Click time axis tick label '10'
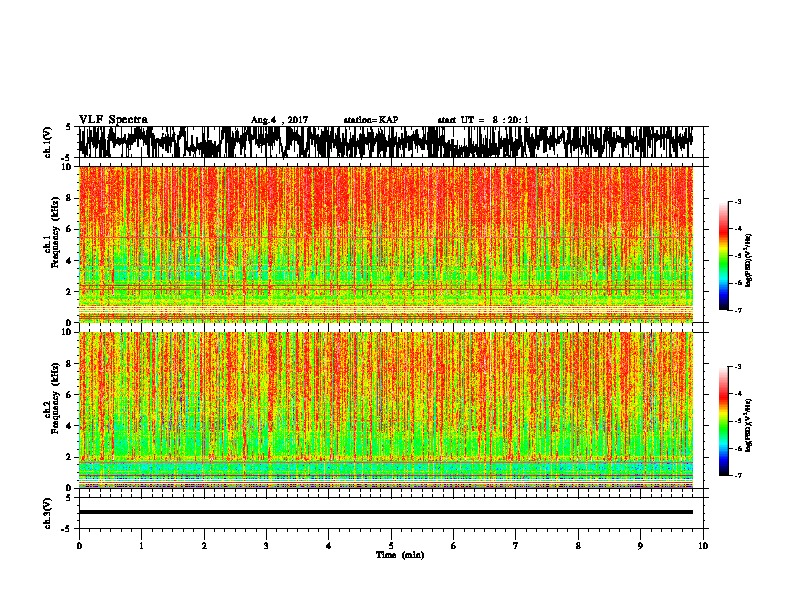 click(703, 546)
